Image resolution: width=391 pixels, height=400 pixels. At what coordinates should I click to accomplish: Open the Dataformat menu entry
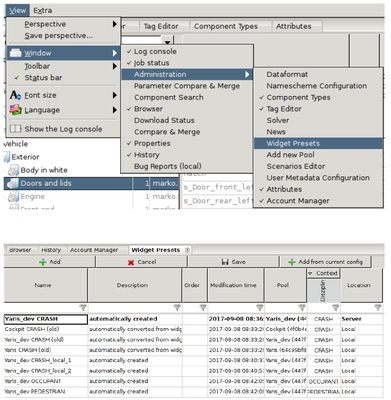point(318,74)
